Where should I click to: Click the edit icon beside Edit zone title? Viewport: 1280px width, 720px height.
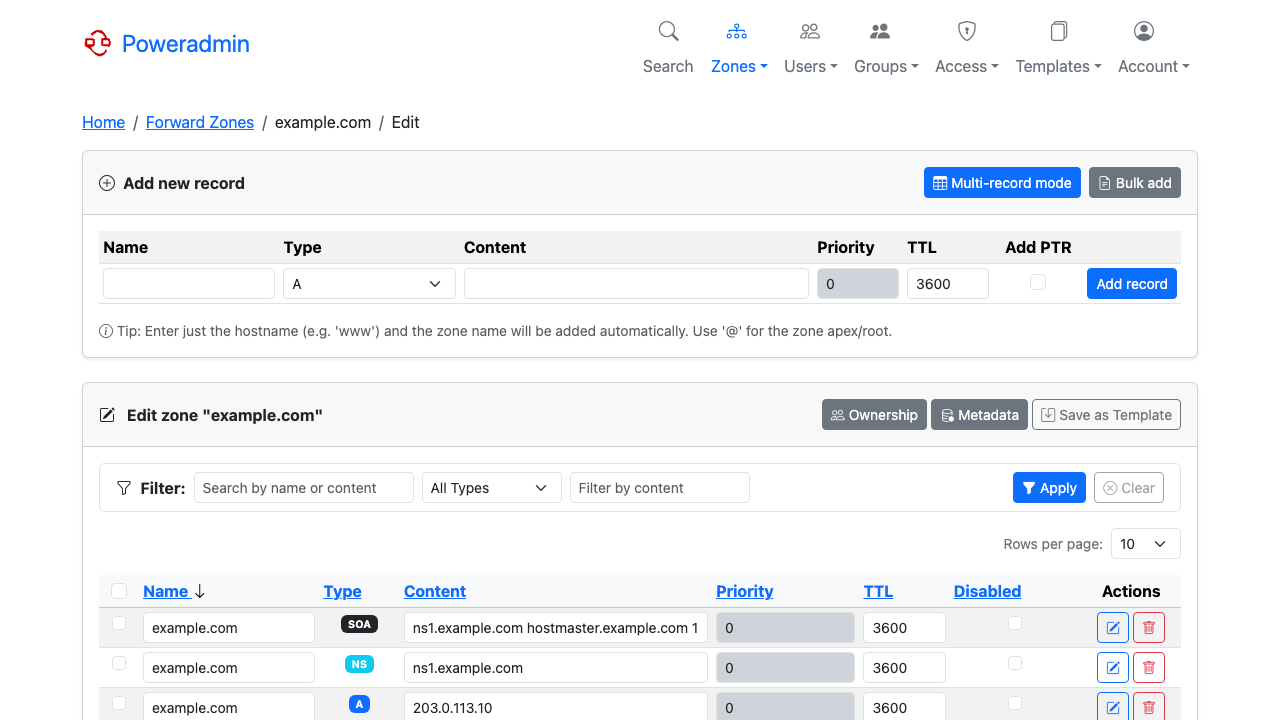point(107,415)
